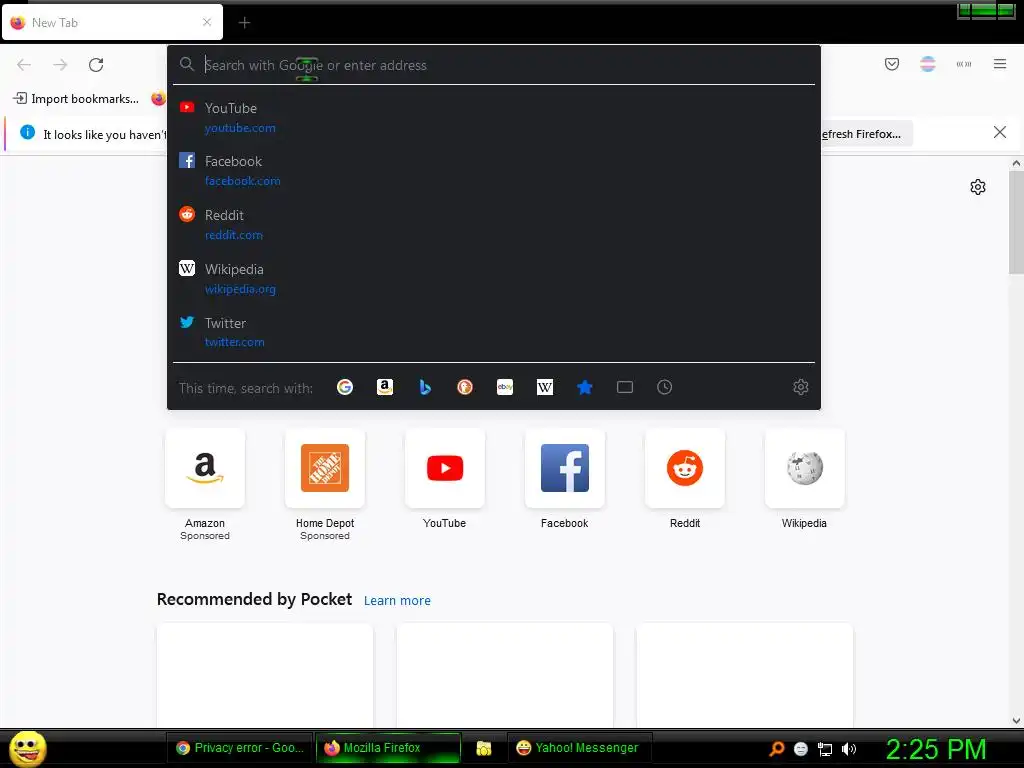This screenshot has width=1024, height=768.
Task: Open Yahoo! Messenger from the taskbar
Action: tap(579, 748)
